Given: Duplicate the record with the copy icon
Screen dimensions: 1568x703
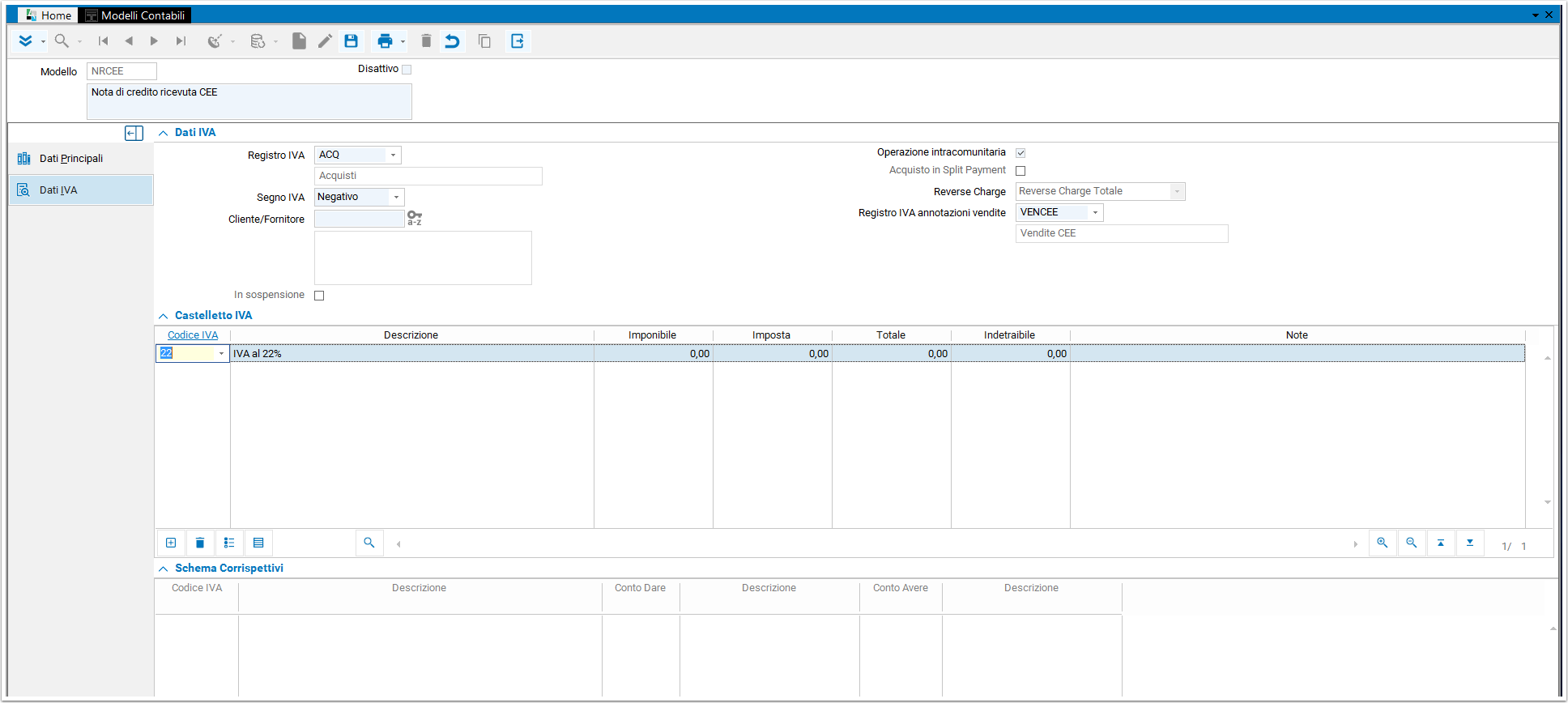Looking at the screenshot, I should pos(484,41).
